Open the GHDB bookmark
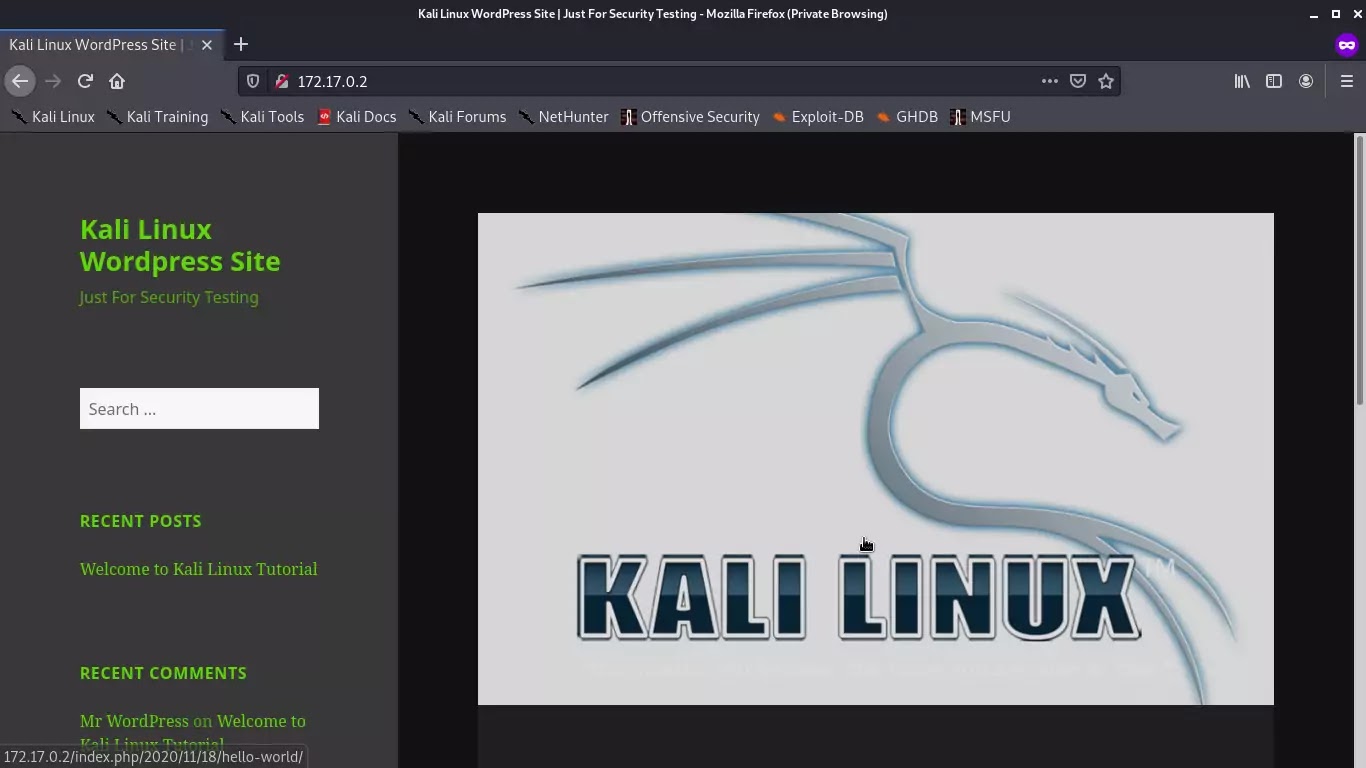This screenshot has width=1366, height=768. (907, 117)
